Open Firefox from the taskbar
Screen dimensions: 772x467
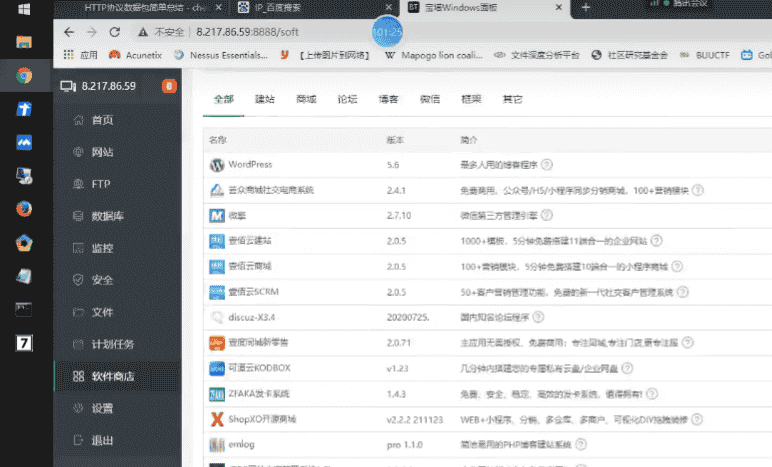(24, 209)
